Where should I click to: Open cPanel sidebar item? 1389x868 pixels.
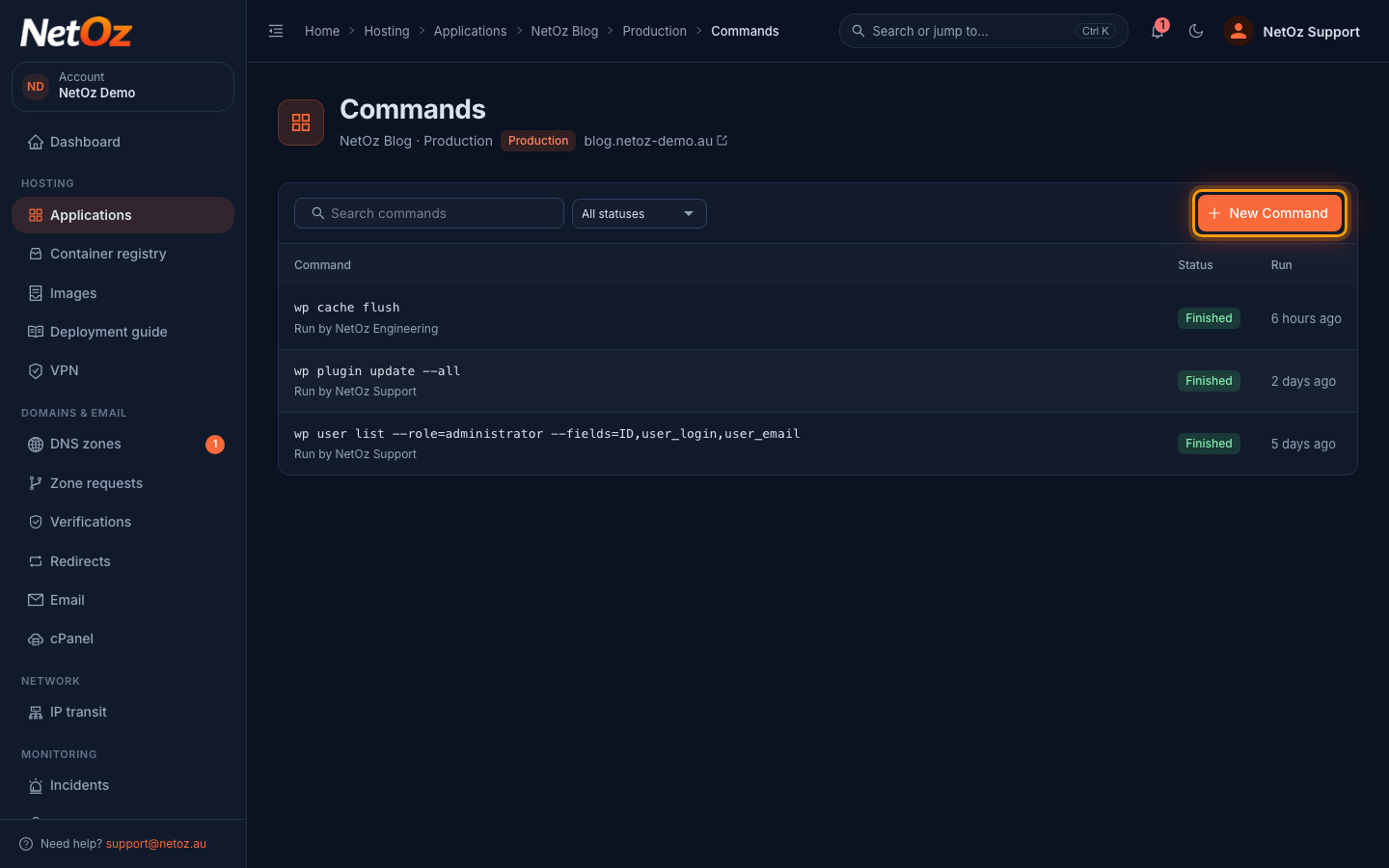pyautogui.click(x=123, y=638)
